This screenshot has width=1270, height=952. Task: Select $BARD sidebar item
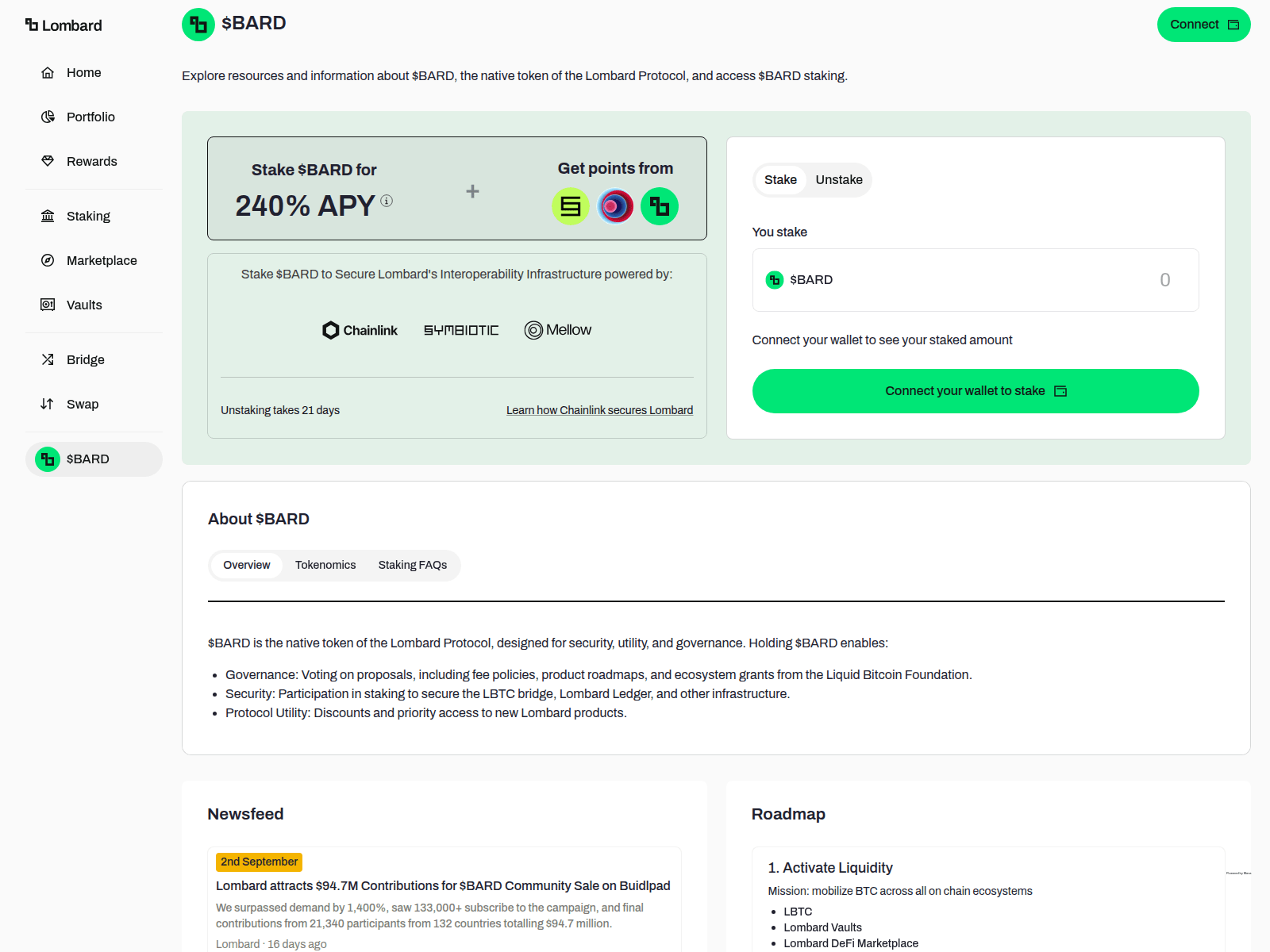94,459
